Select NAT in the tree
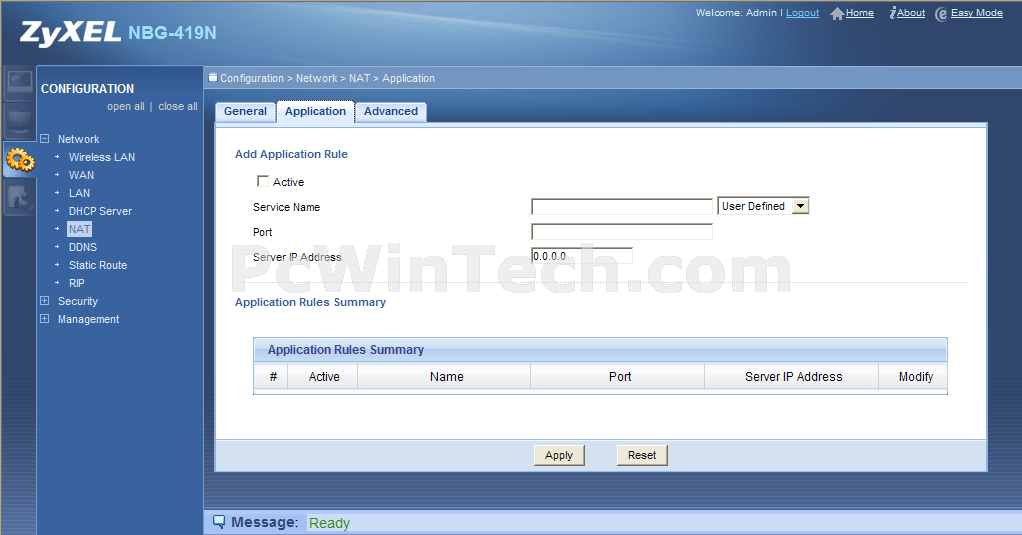 pyautogui.click(x=80, y=229)
